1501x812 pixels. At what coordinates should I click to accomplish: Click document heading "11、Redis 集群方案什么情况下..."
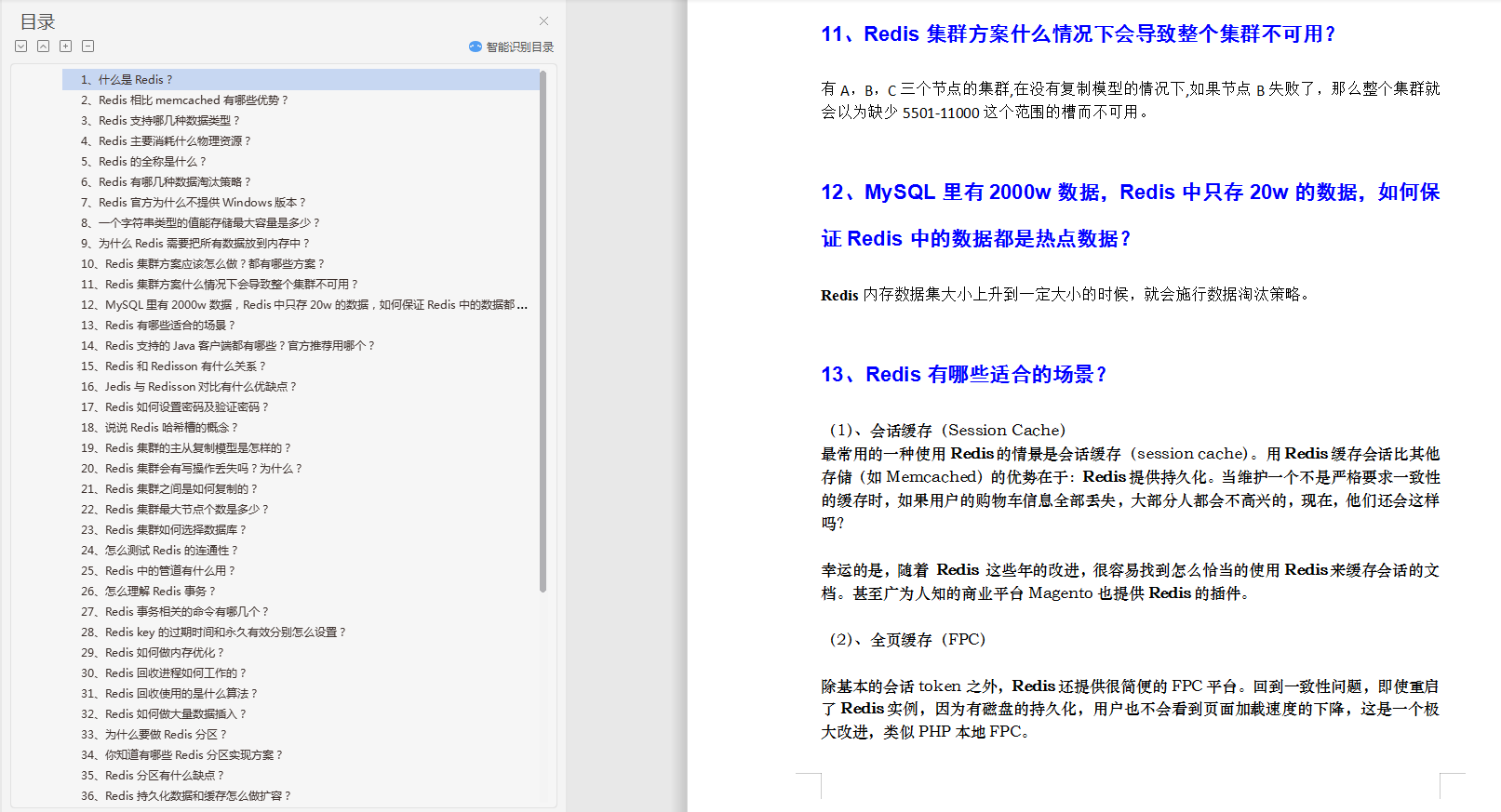coord(1079,34)
